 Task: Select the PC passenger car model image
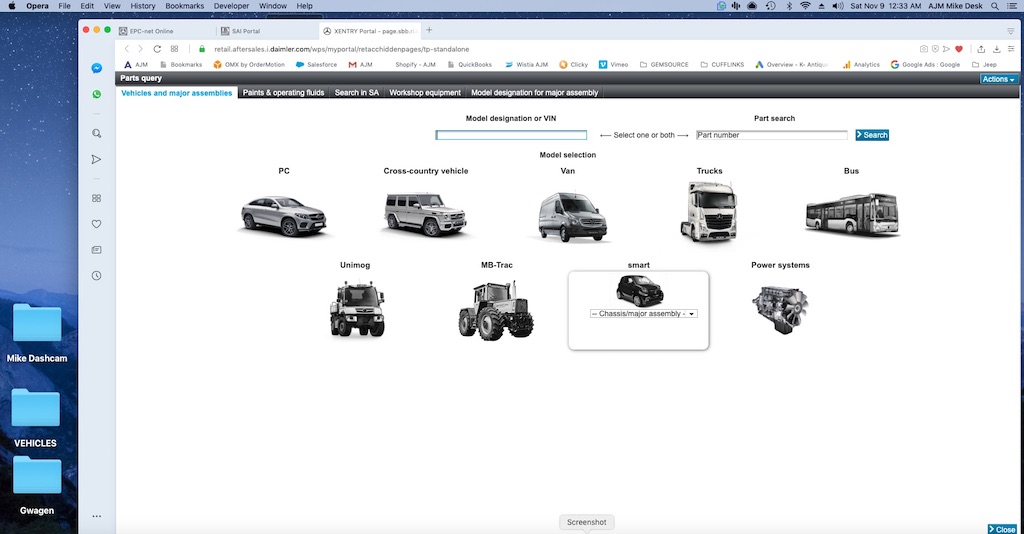pyautogui.click(x=285, y=214)
